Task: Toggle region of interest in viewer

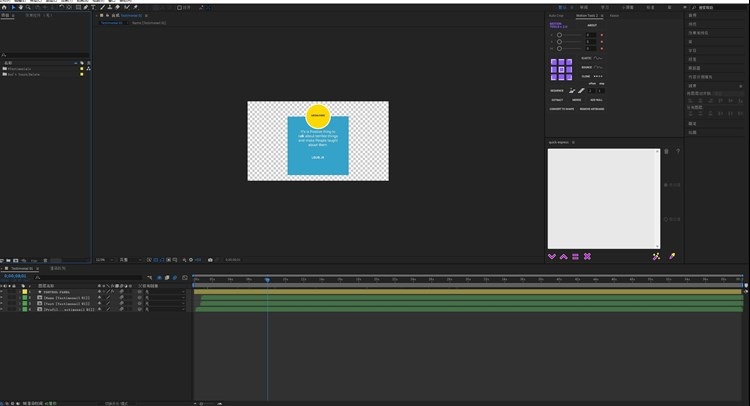Action: point(168,260)
